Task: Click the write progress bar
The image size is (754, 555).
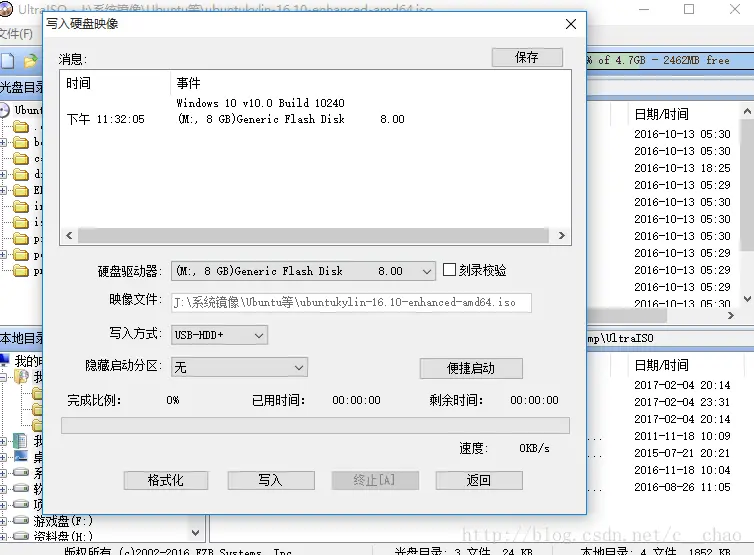Action: [x=315, y=426]
